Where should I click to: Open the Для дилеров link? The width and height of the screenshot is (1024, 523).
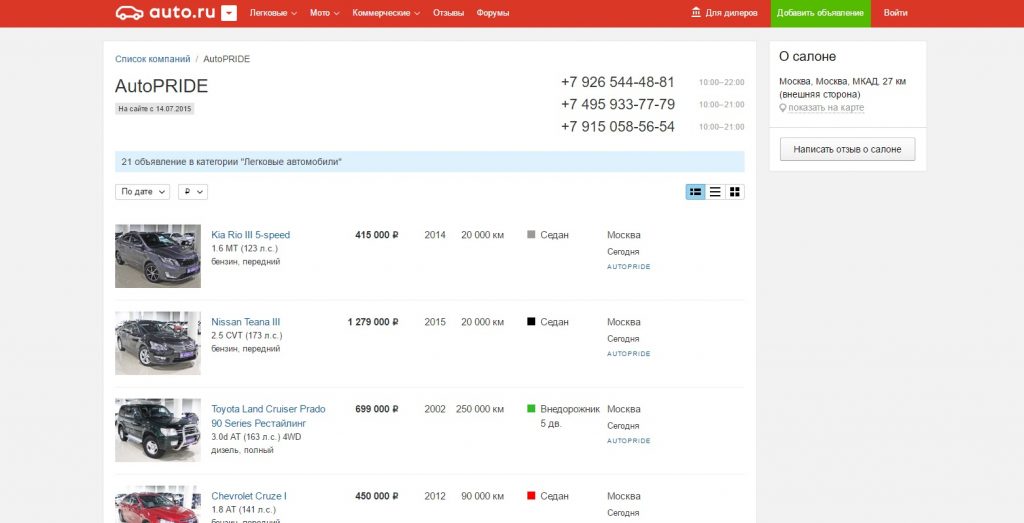click(x=731, y=13)
